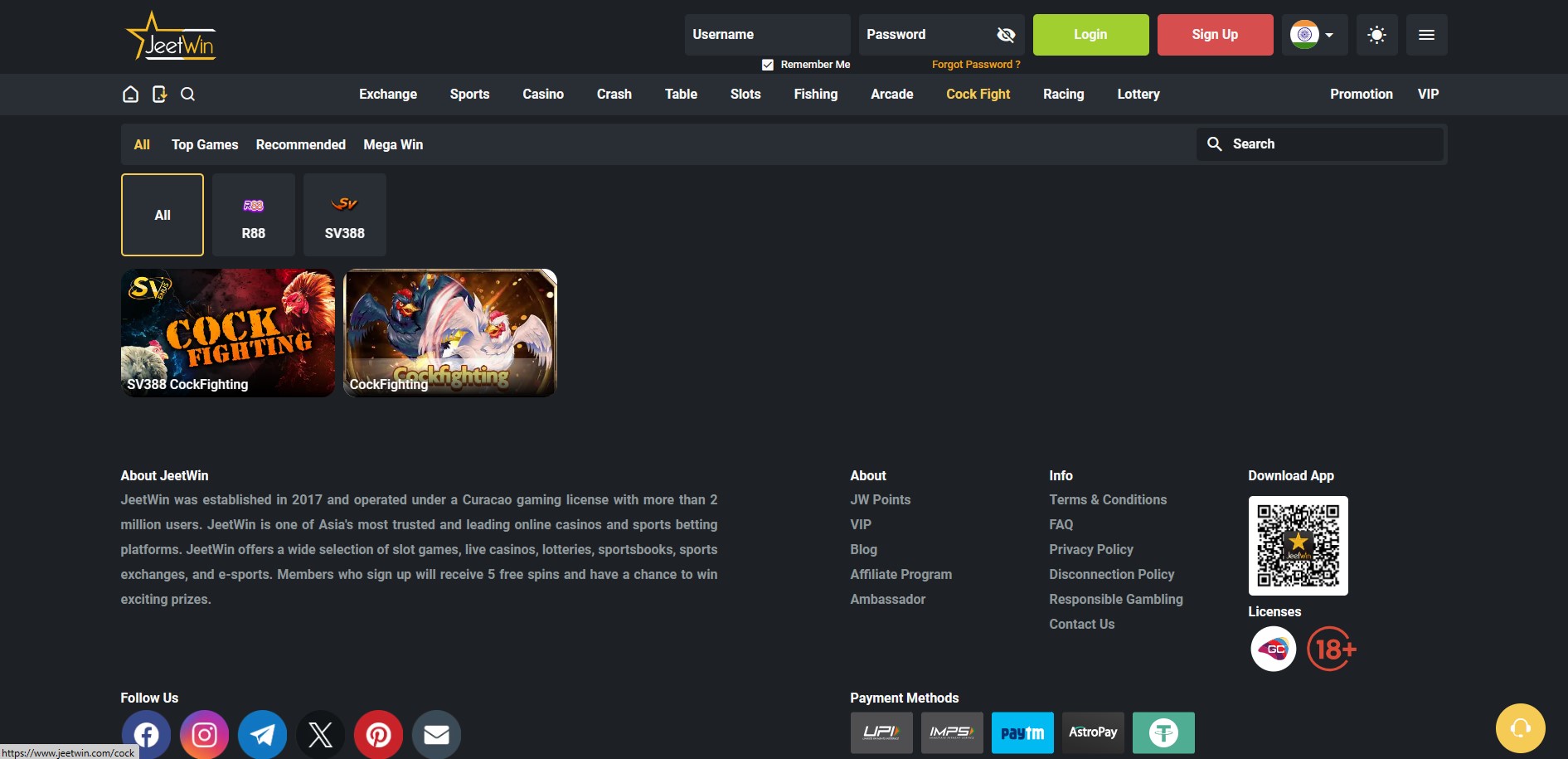Click the 18+ age restriction badge
The image size is (1568, 759).
click(x=1332, y=649)
